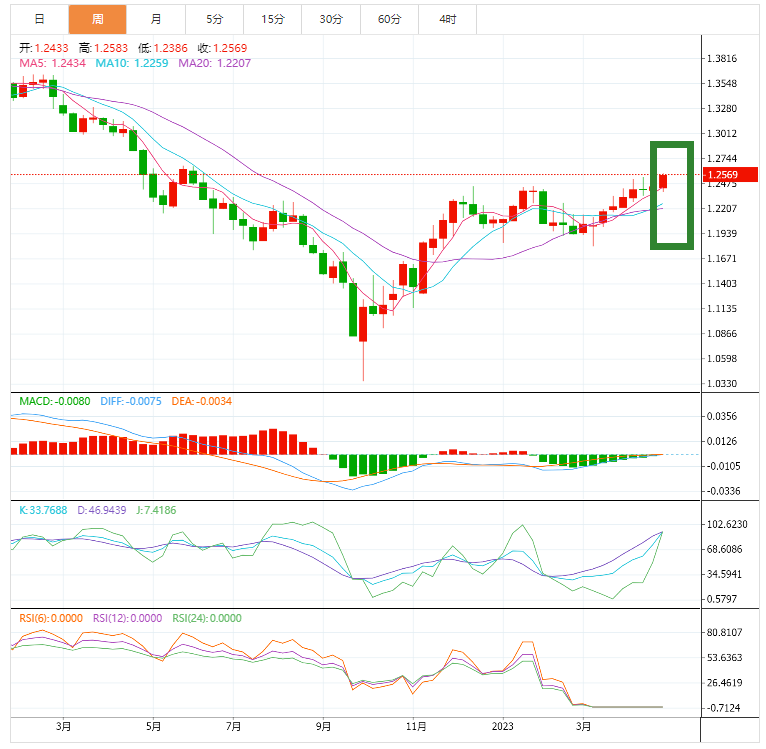Click the J: 7.4186 indicator value
The height and width of the screenshot is (749, 766).
[x=156, y=510]
